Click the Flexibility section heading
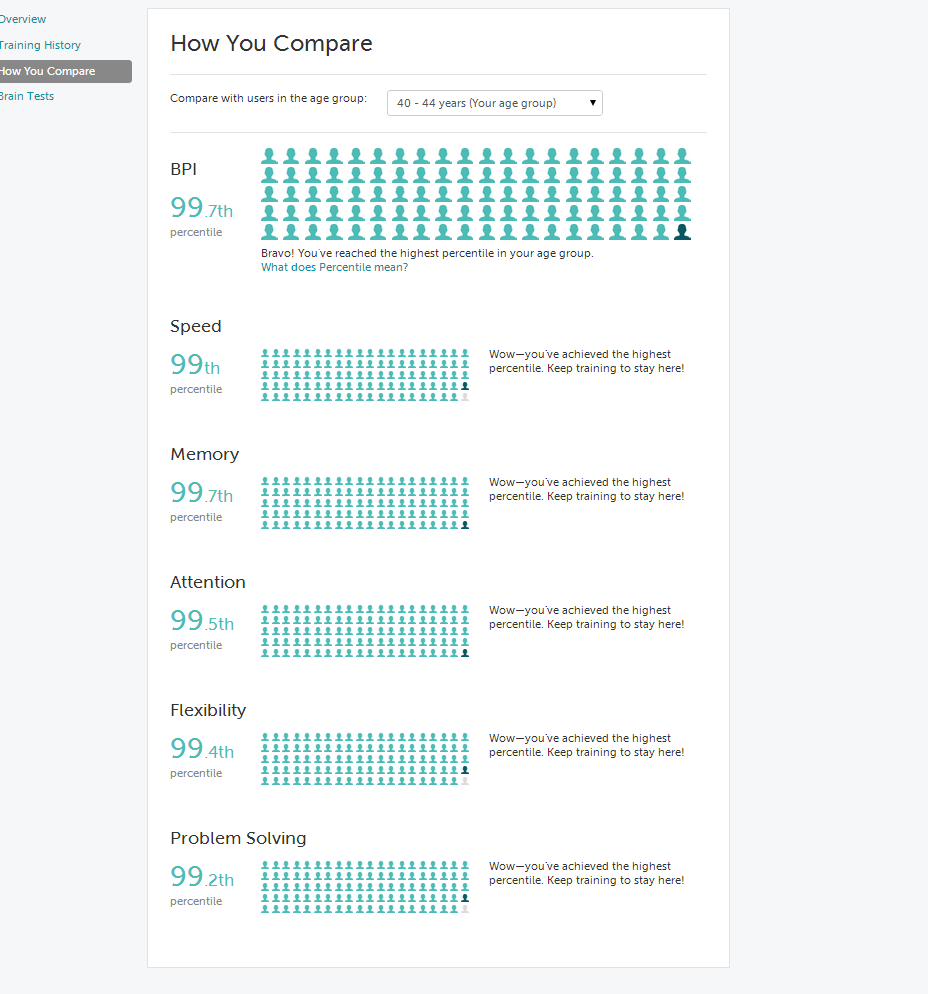Image resolution: width=928 pixels, height=994 pixels. (208, 711)
